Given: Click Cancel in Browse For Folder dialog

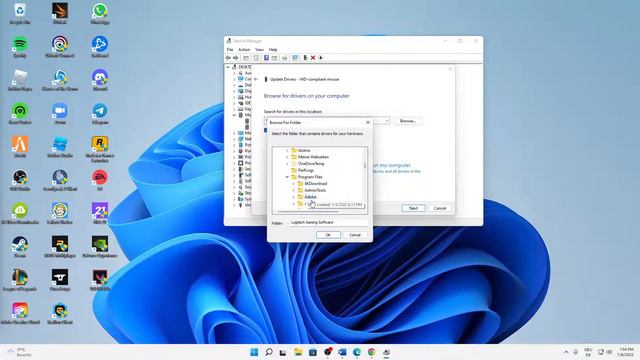Looking at the screenshot, I should click(355, 235).
